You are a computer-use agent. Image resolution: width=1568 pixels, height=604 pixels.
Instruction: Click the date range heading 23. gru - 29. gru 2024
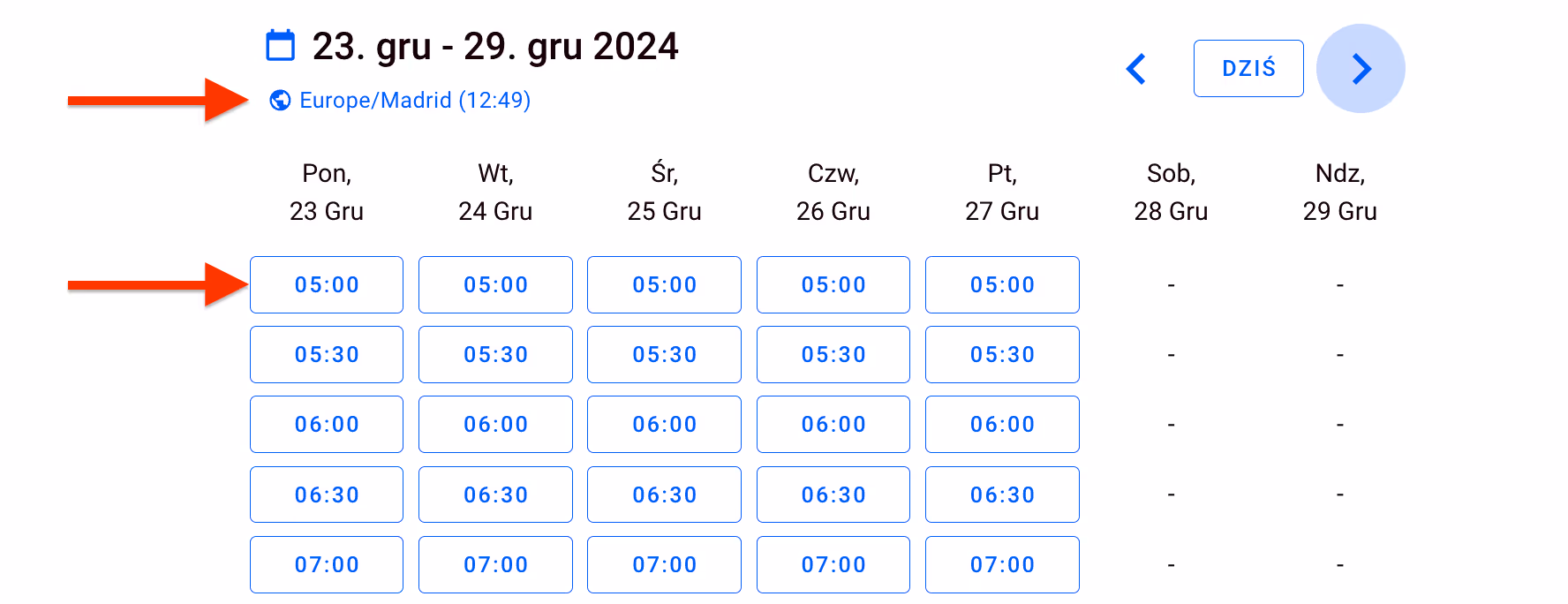point(494,47)
